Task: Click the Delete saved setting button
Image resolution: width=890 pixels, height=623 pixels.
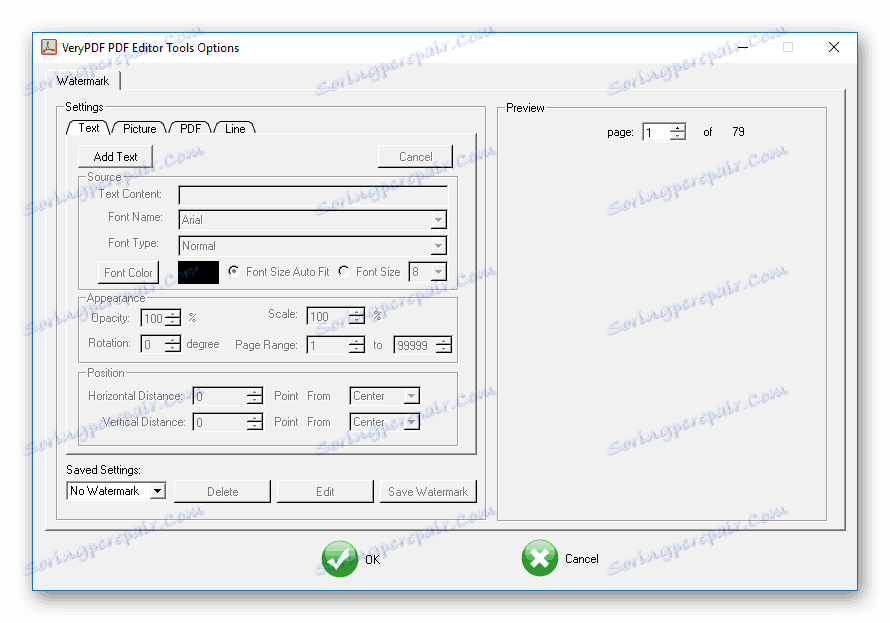Action: coord(222,491)
